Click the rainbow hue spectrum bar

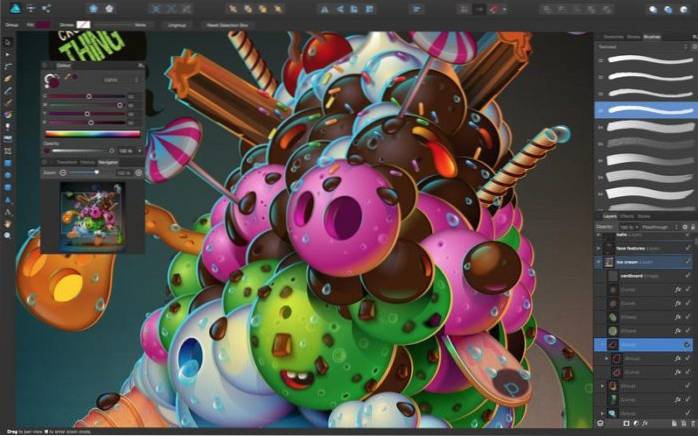93,134
